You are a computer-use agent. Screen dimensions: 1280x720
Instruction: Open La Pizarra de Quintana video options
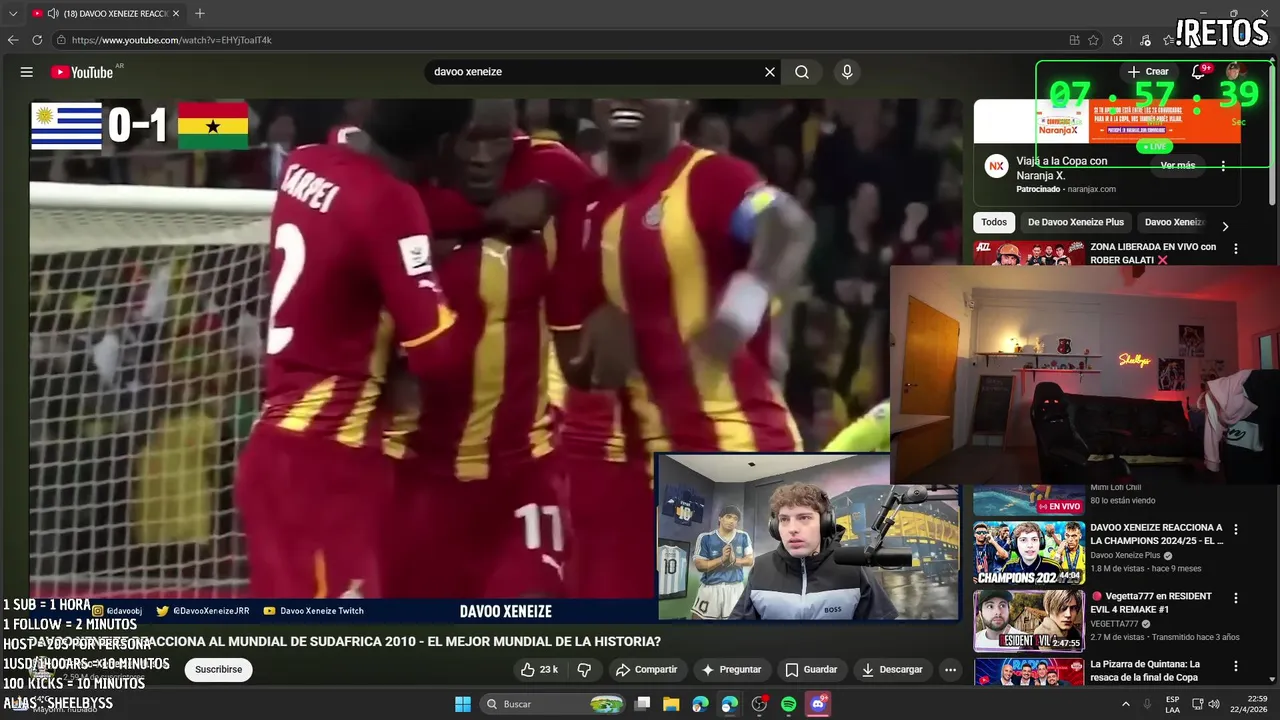click(1235, 666)
